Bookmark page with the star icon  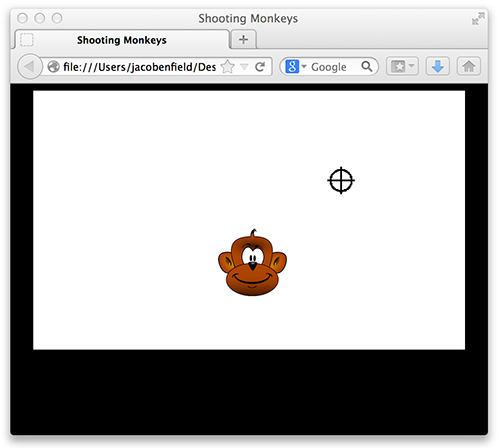[228, 67]
